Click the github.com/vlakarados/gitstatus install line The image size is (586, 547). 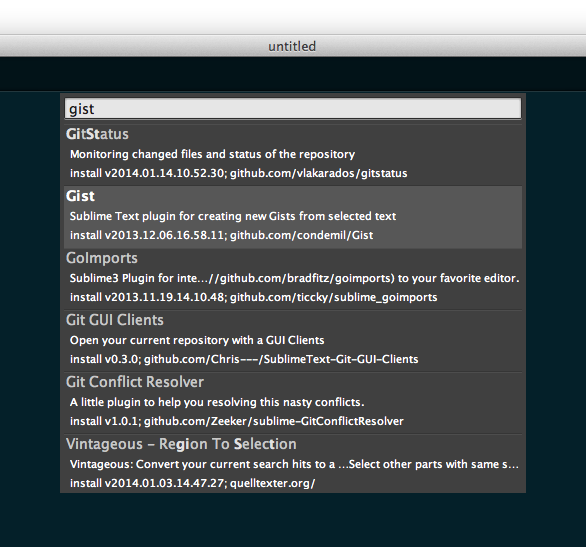point(238,173)
